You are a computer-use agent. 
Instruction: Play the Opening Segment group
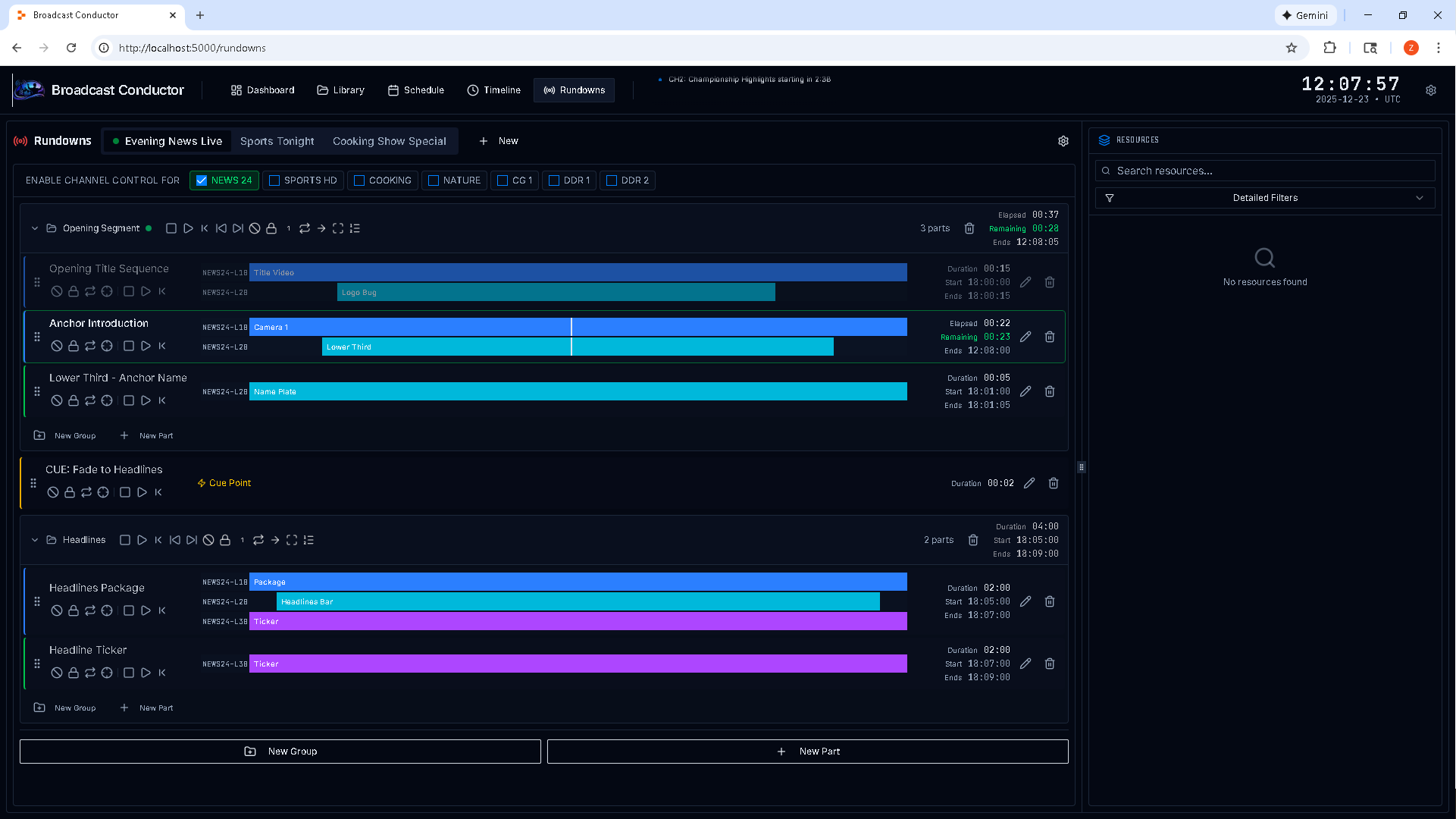[188, 228]
